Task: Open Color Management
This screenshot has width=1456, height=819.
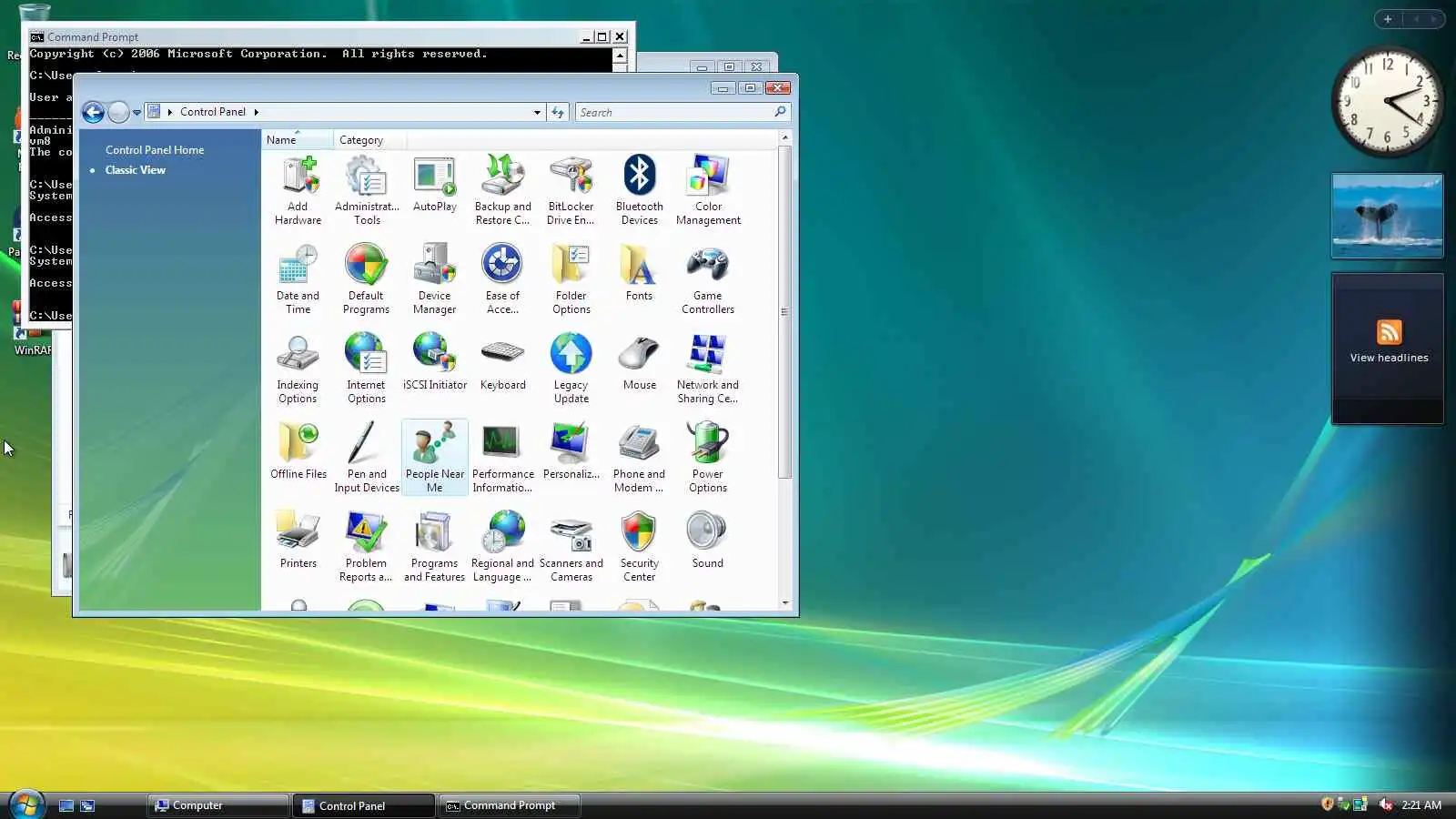Action: click(x=708, y=190)
